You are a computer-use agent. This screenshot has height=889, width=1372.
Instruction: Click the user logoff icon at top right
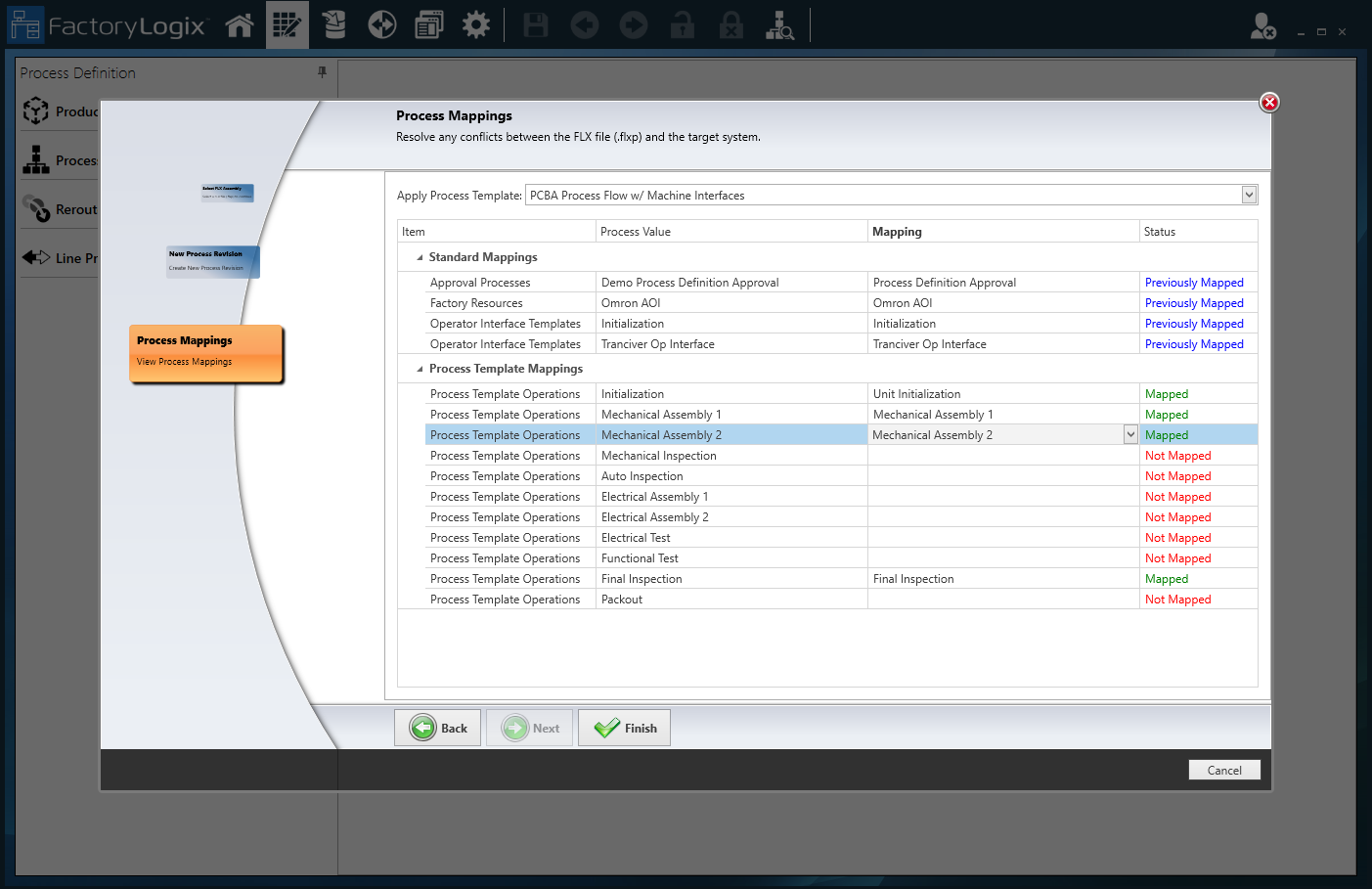click(1261, 26)
